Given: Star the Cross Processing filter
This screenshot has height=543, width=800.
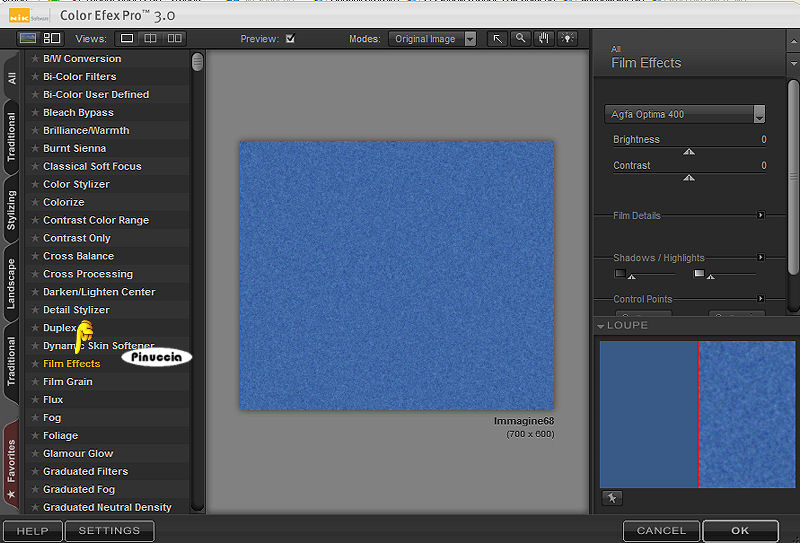Looking at the screenshot, I should pyautogui.click(x=35, y=274).
